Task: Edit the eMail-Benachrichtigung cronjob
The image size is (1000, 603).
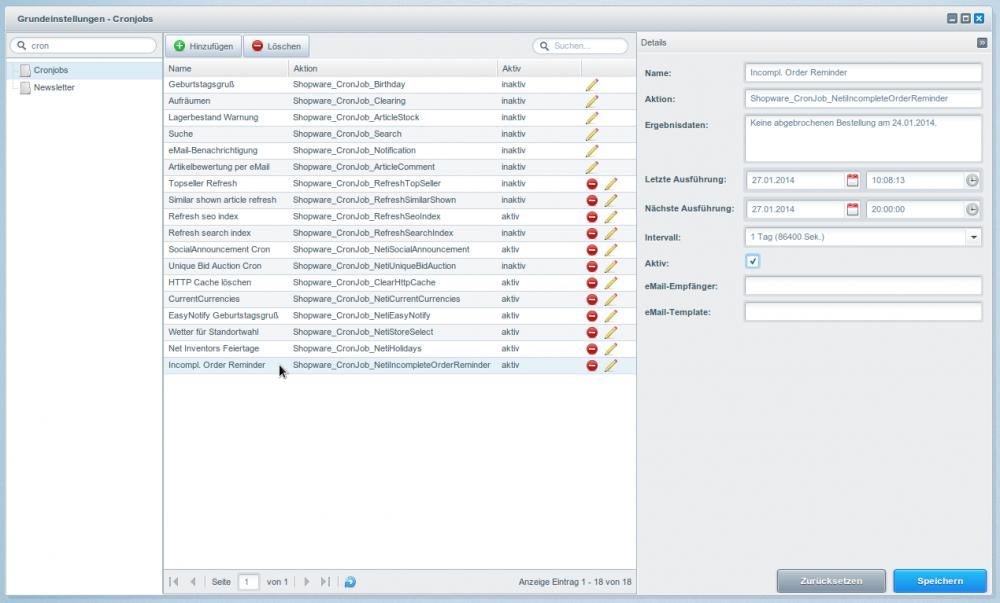Action: coord(592,151)
